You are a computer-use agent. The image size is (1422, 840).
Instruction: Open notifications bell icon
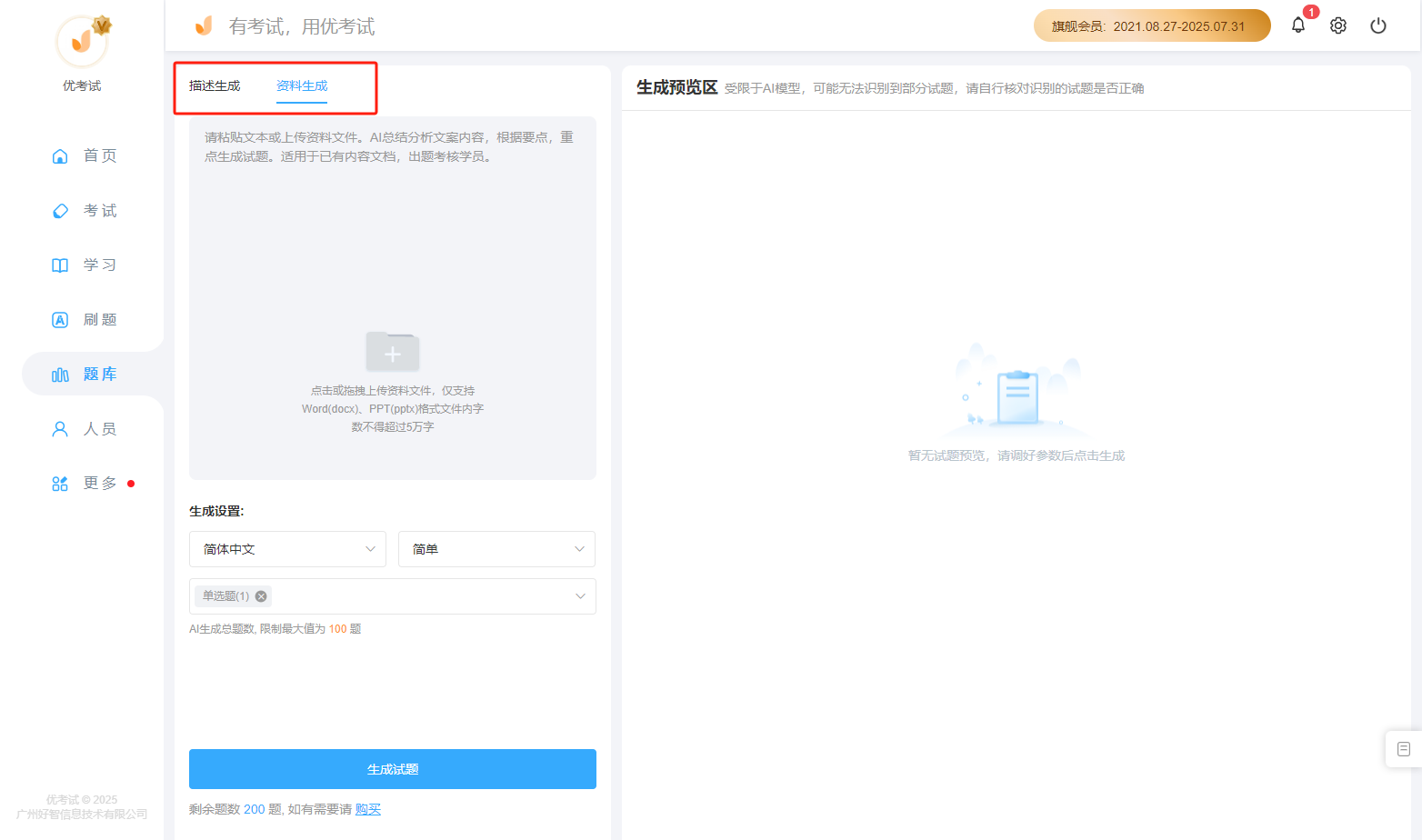point(1298,25)
